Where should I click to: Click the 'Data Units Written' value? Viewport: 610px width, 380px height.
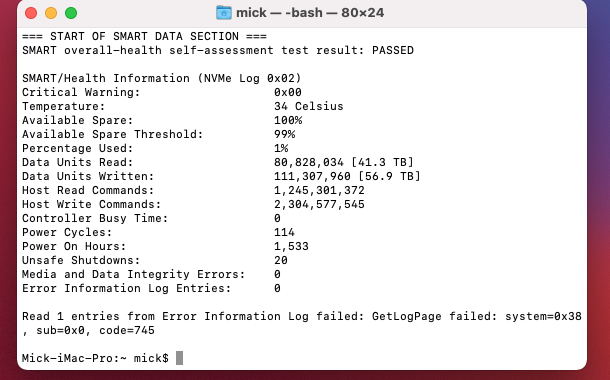click(347, 176)
